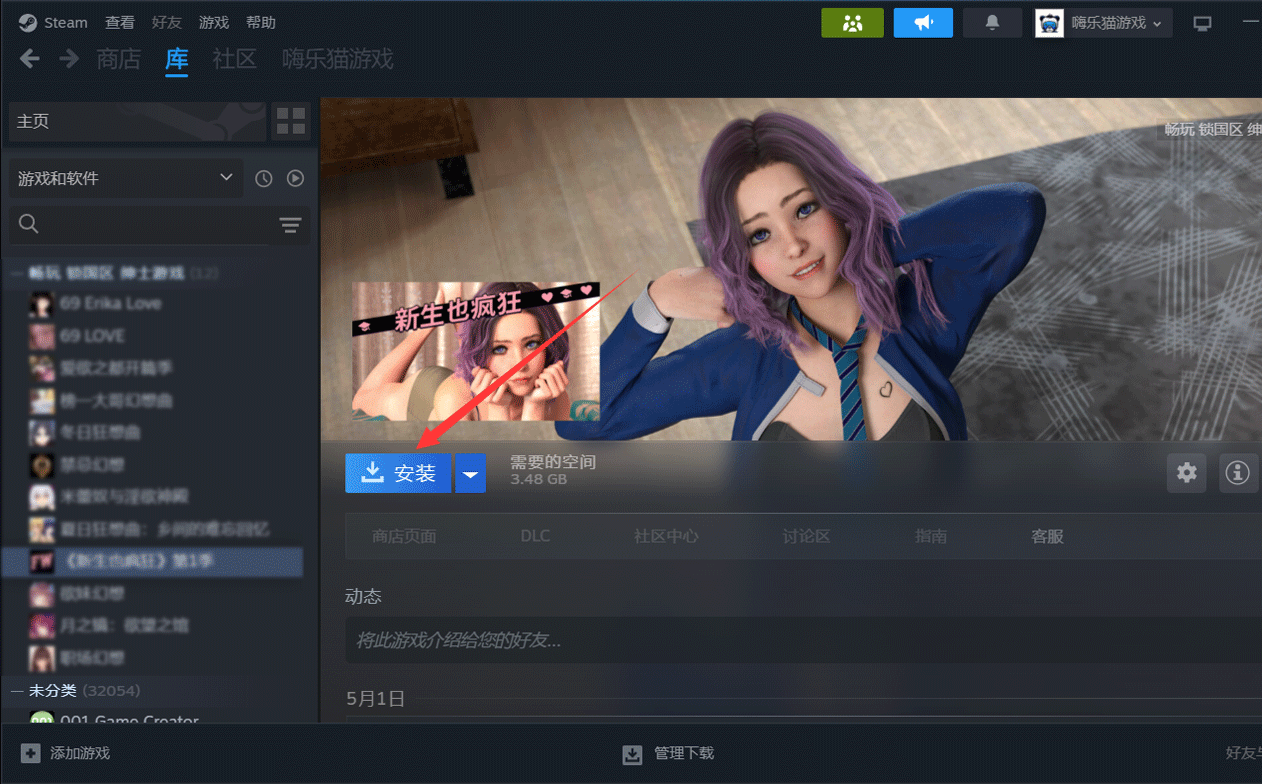Click the back navigation arrow
Viewport: 1262px width, 784px height.
point(29,58)
